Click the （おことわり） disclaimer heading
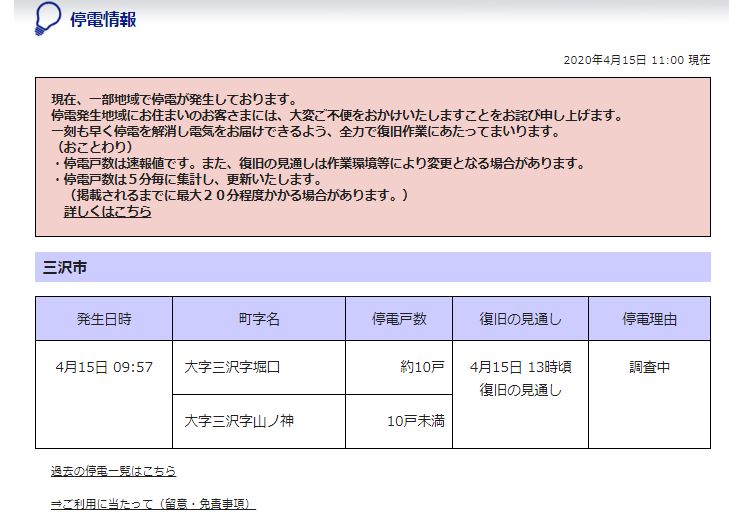 point(94,147)
